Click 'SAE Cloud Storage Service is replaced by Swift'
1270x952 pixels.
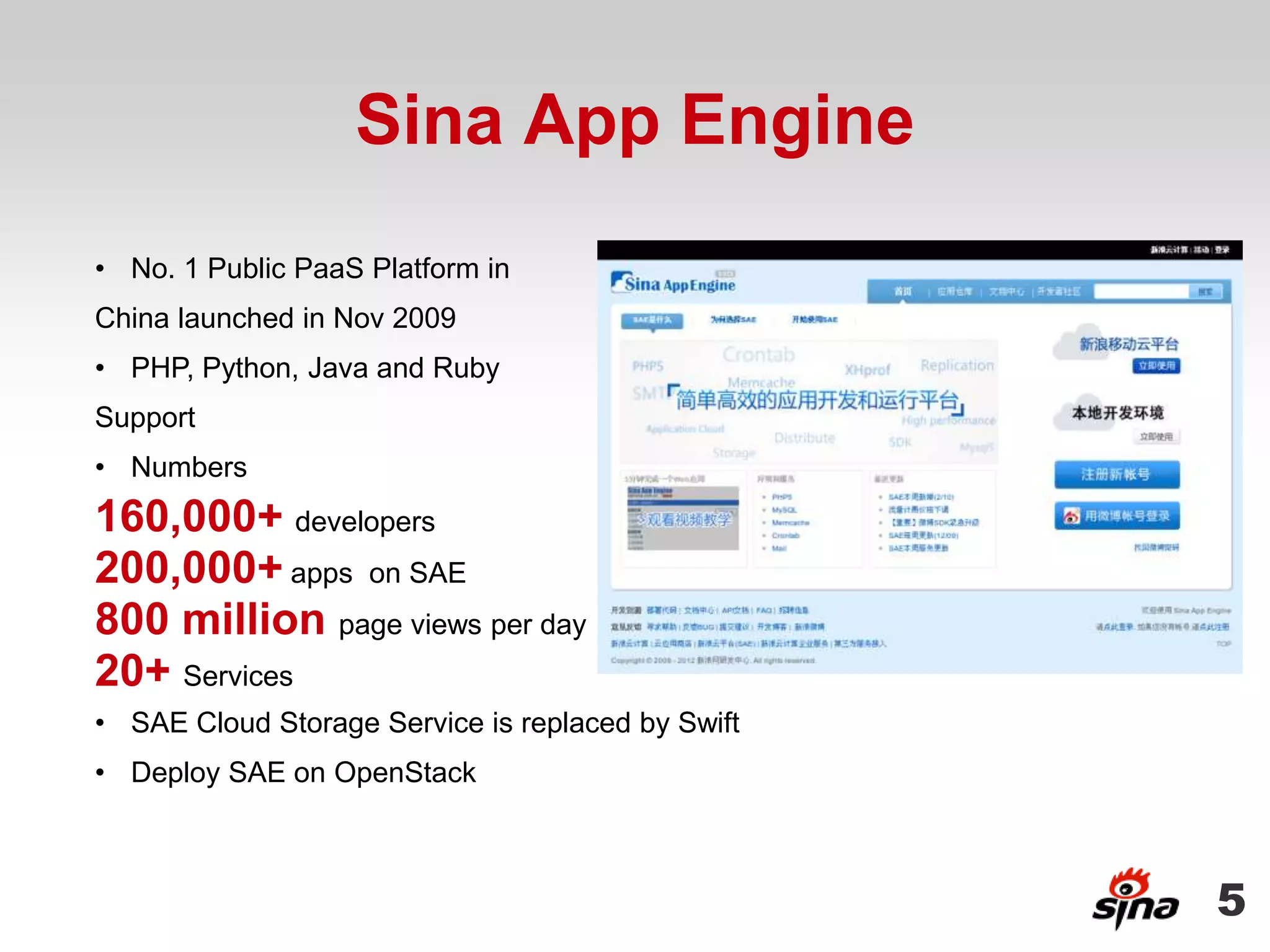click(435, 723)
